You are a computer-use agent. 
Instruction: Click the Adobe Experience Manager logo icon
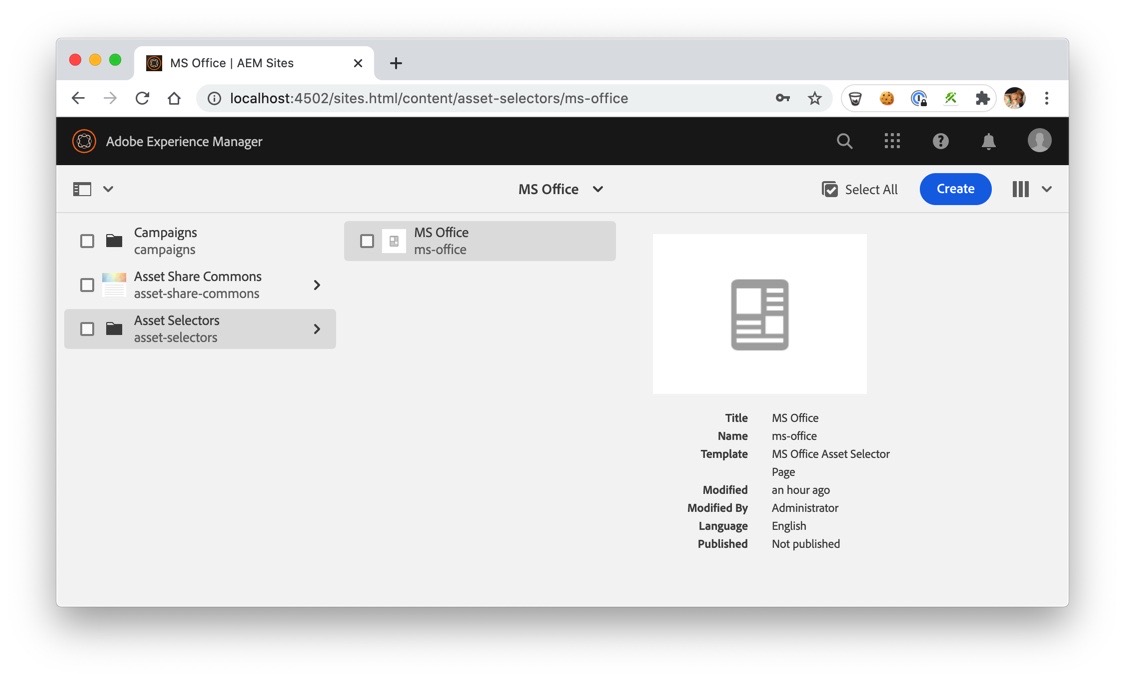pyautogui.click(x=84, y=141)
